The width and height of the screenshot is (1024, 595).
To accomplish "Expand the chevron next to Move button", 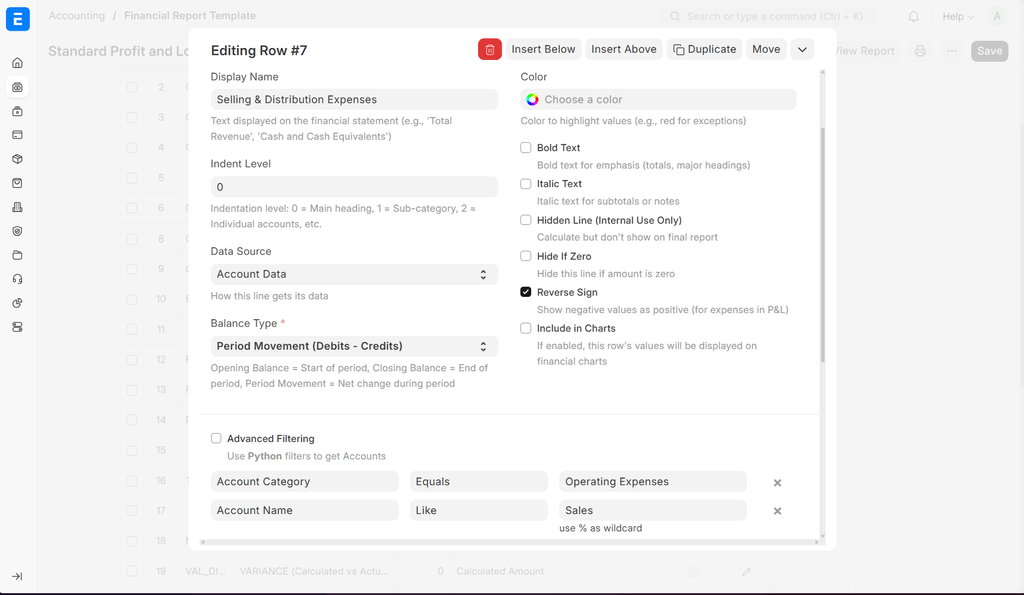I will coord(802,48).
